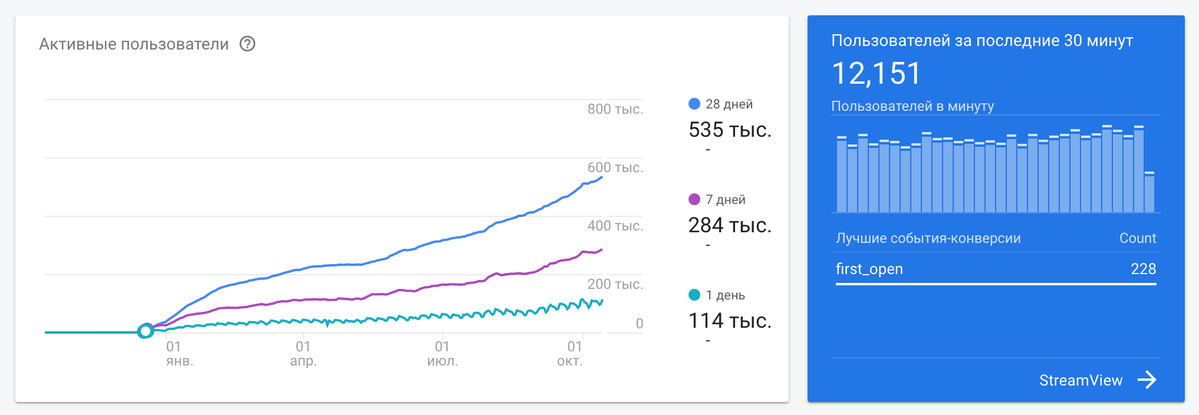Viewport: 1199px width, 415px height.
Task: Click the end of the blue 28-day line
Action: coord(602,177)
